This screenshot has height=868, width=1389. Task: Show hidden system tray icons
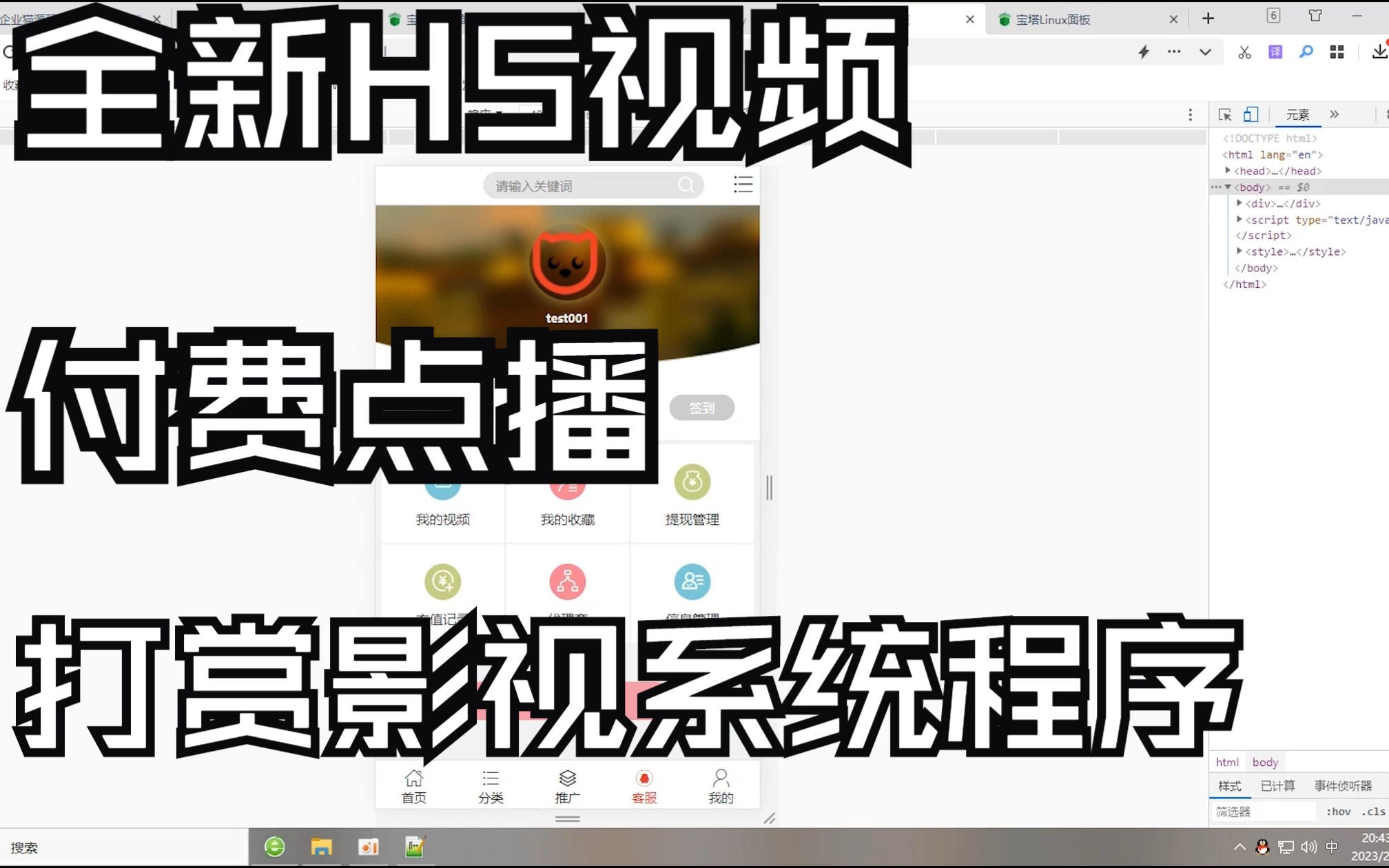pyautogui.click(x=1239, y=847)
